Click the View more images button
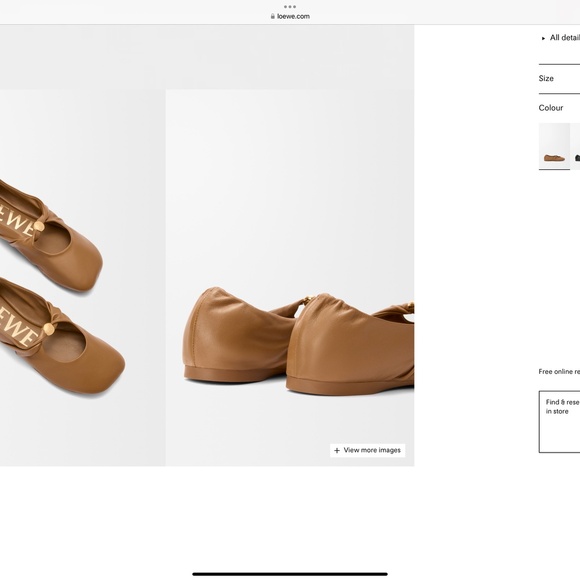The image size is (580, 580). (367, 450)
